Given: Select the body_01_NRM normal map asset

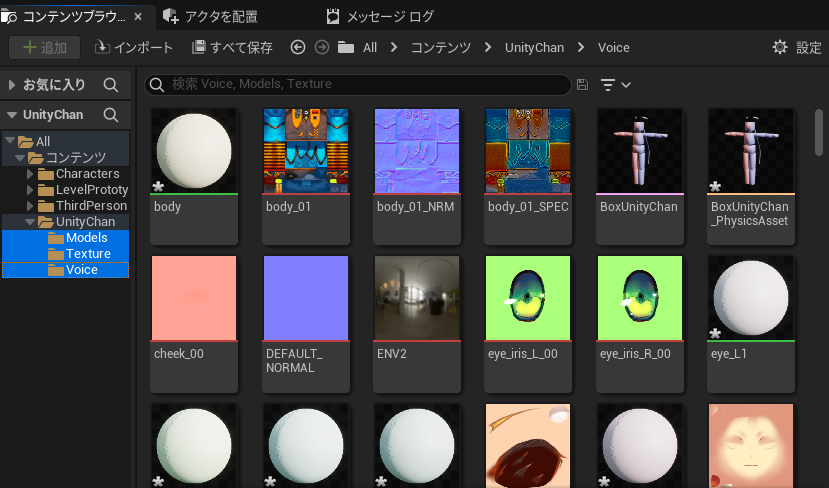Looking at the screenshot, I should (417, 176).
